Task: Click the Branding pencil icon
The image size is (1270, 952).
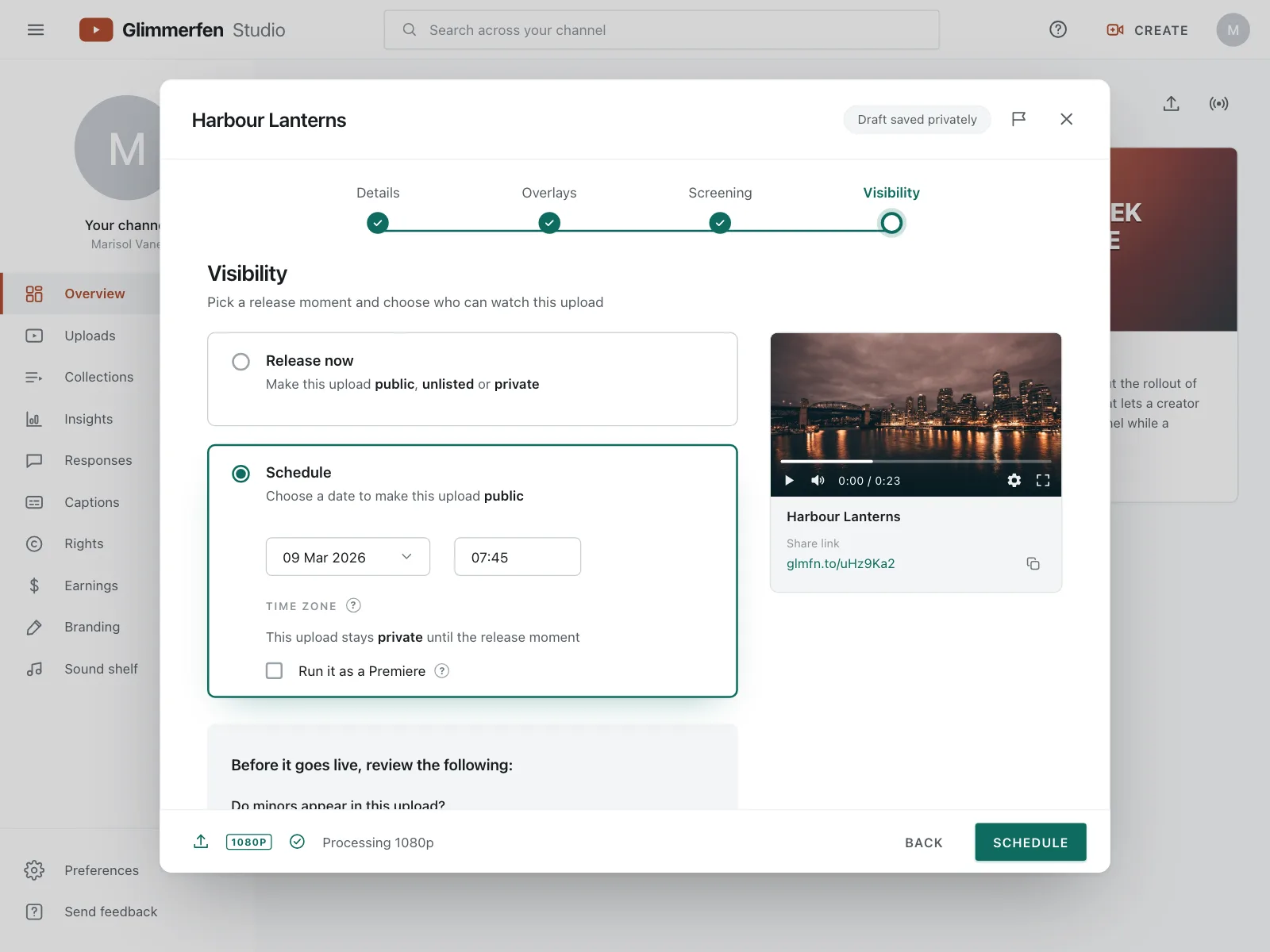Action: click(34, 627)
